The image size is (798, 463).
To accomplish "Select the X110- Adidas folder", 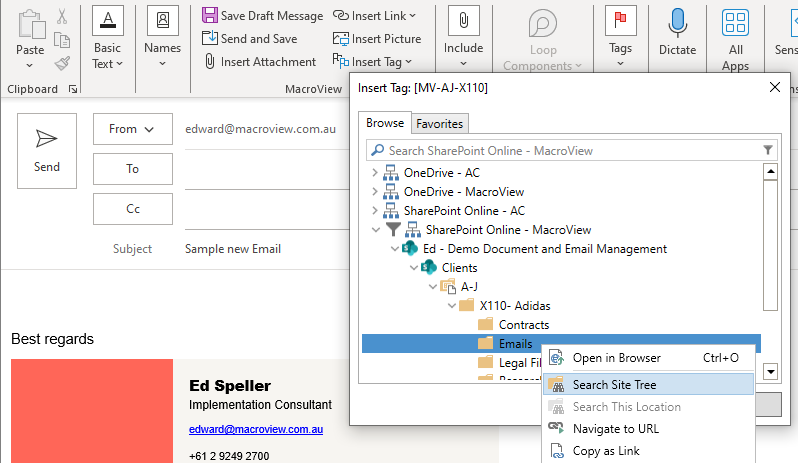I will click(515, 306).
